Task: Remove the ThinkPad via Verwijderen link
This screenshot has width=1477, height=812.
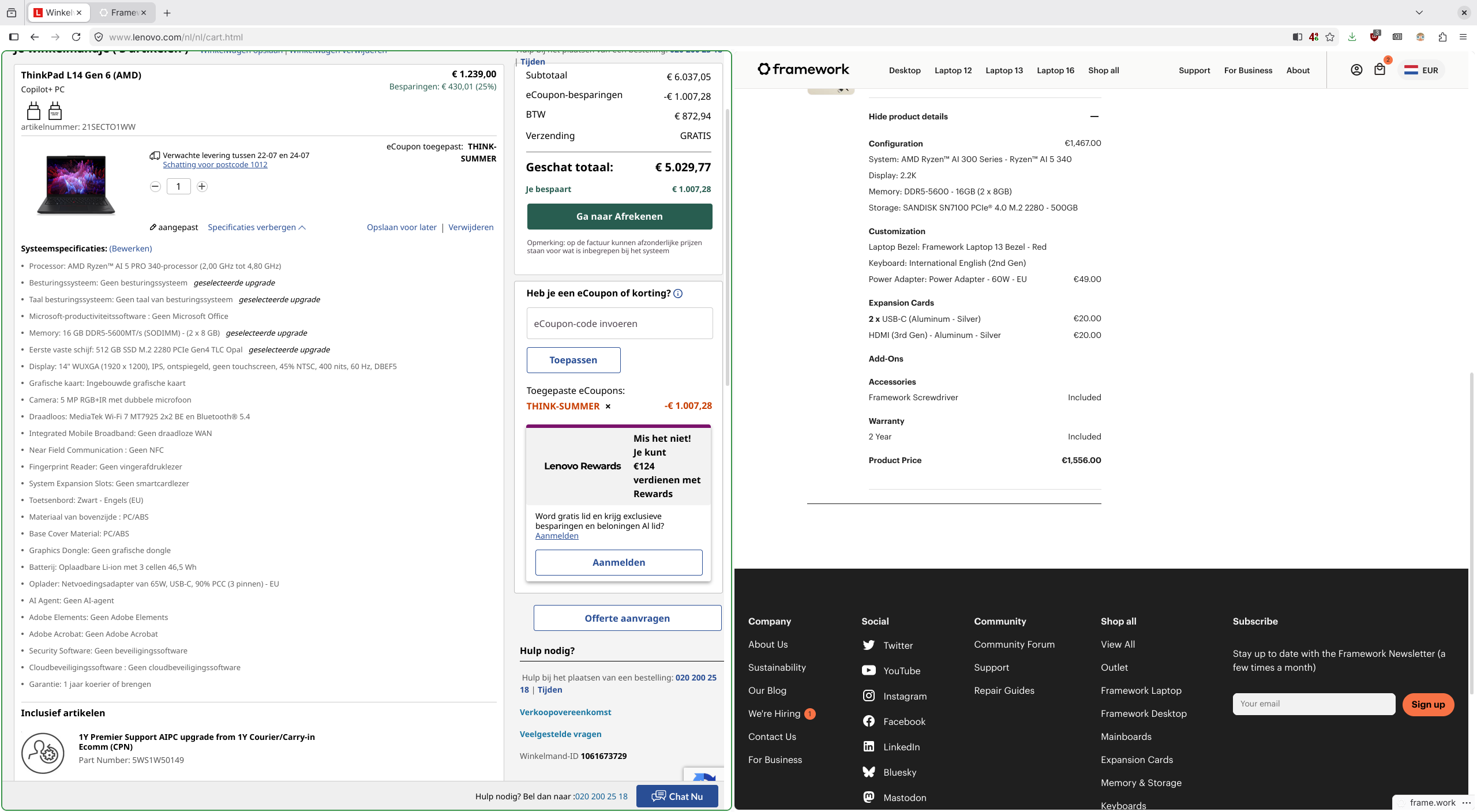Action: click(x=471, y=227)
